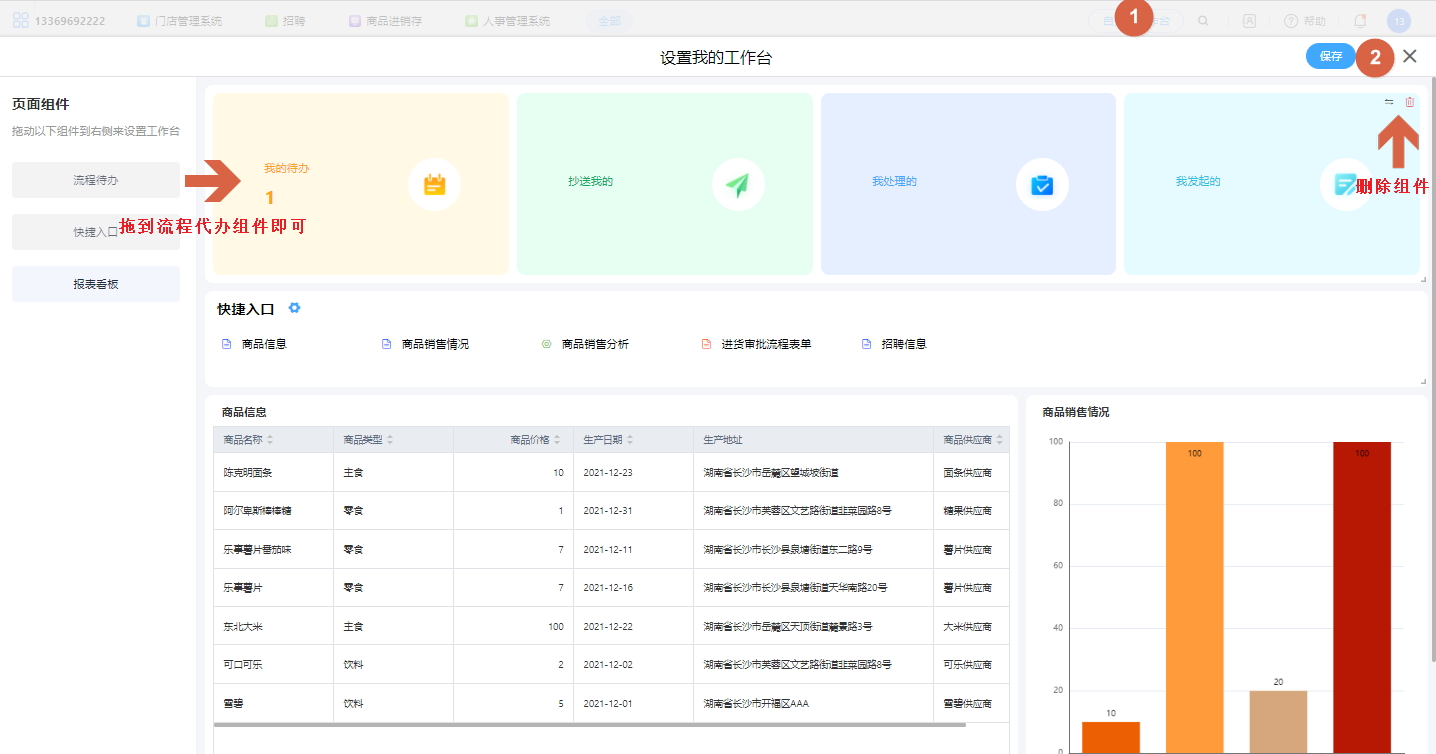Click the 我处理的 clipboard icon
Viewport: 1436px width, 754px height.
click(1042, 185)
